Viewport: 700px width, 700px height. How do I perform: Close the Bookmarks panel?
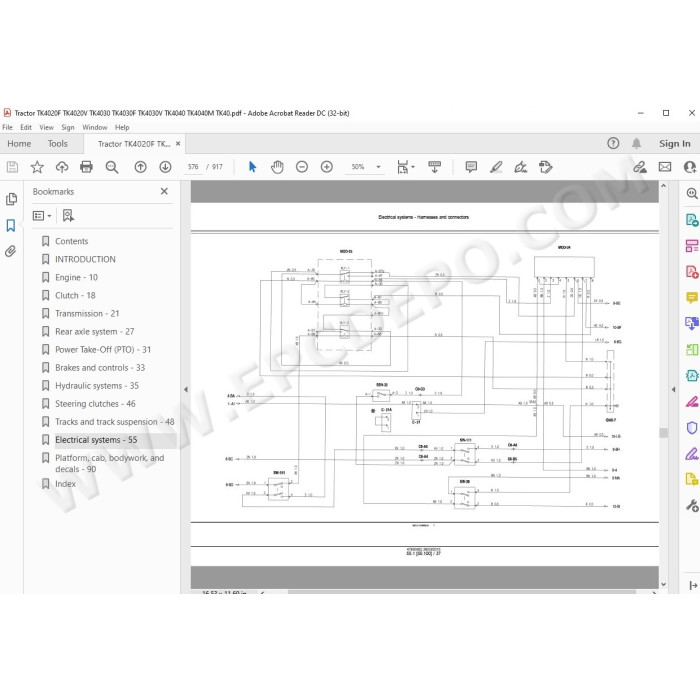tap(164, 191)
